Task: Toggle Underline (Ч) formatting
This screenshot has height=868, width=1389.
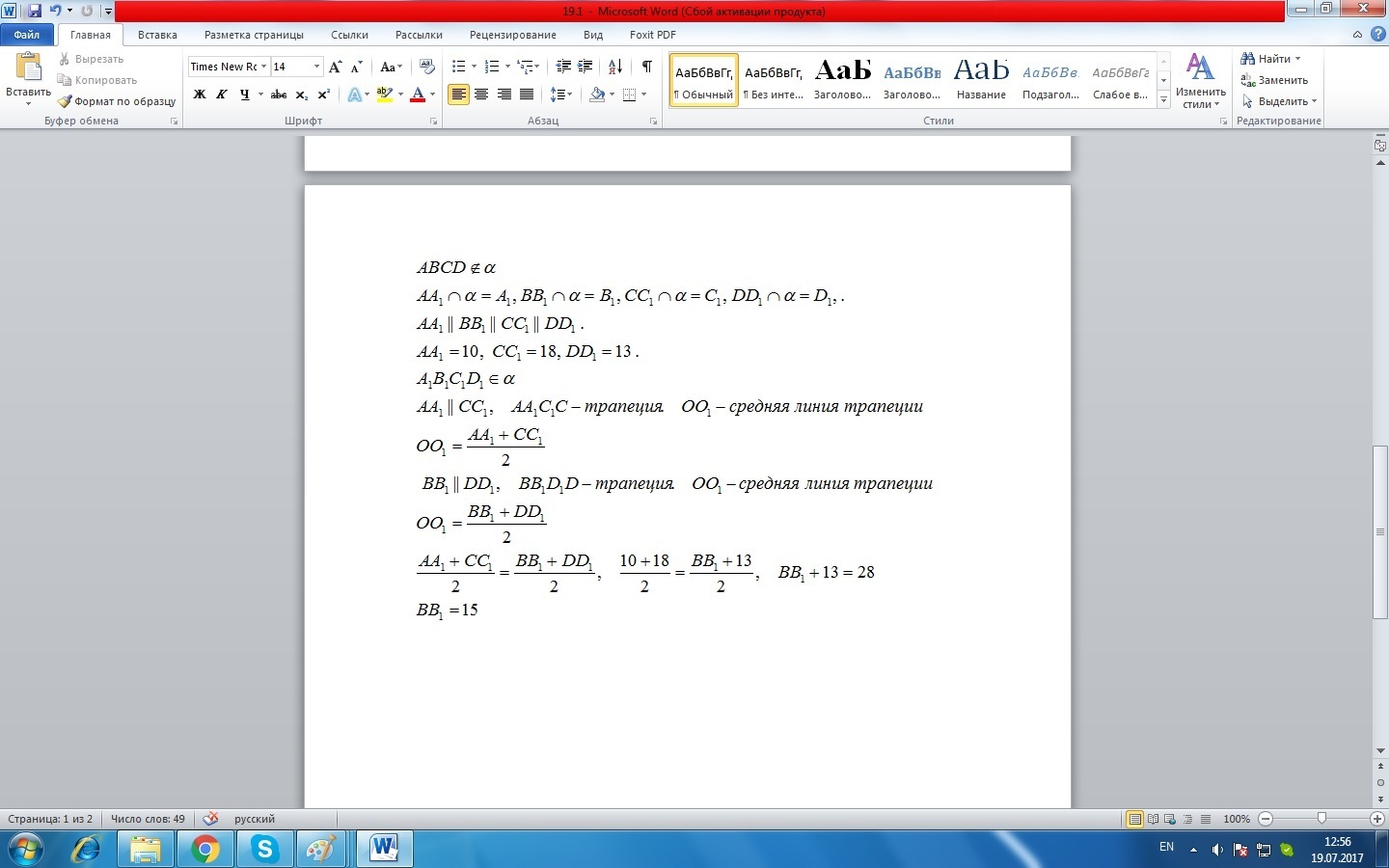Action: [244, 95]
